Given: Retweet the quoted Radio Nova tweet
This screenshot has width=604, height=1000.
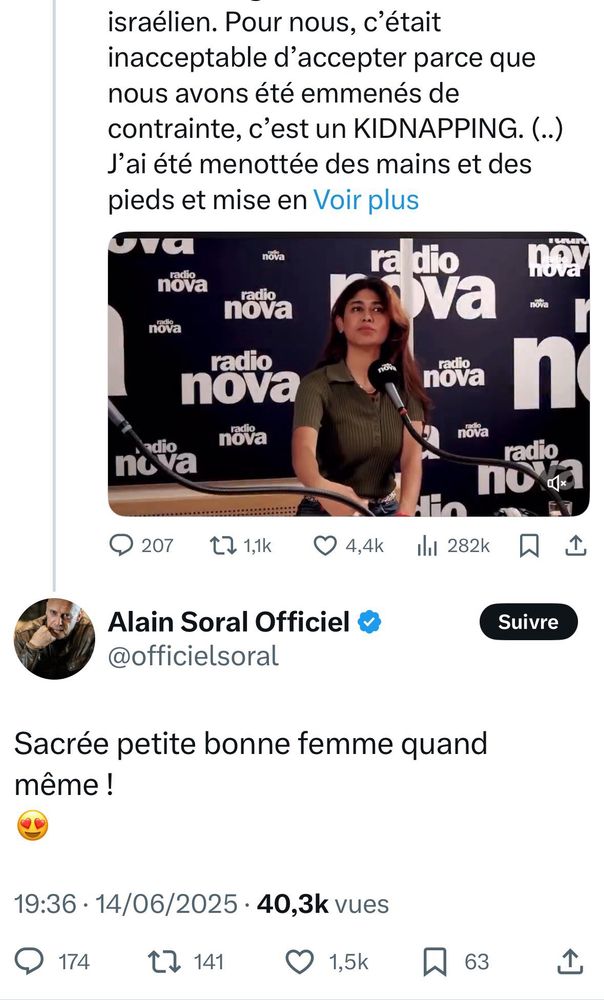Looking at the screenshot, I should (240, 546).
